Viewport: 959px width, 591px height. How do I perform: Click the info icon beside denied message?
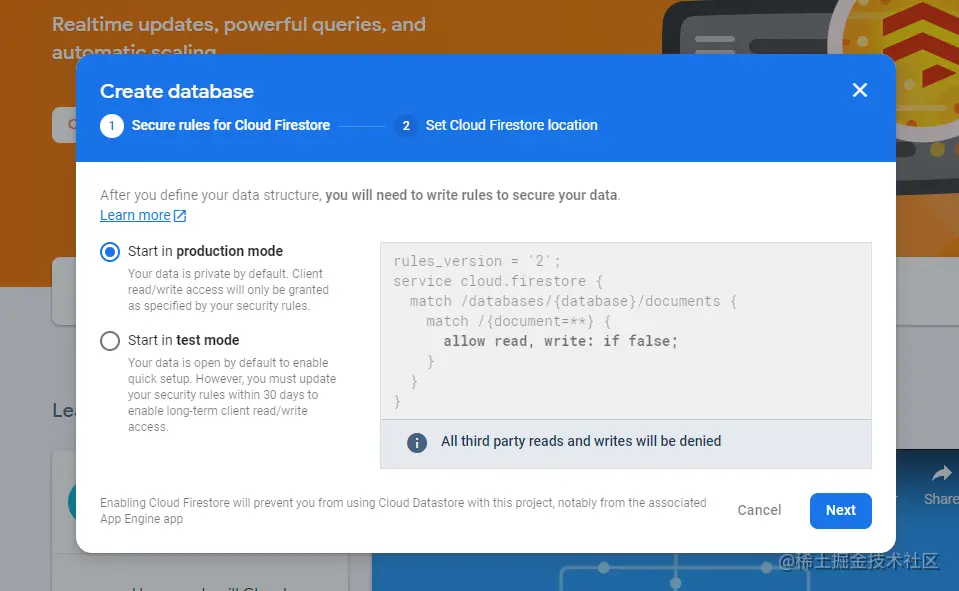point(417,442)
